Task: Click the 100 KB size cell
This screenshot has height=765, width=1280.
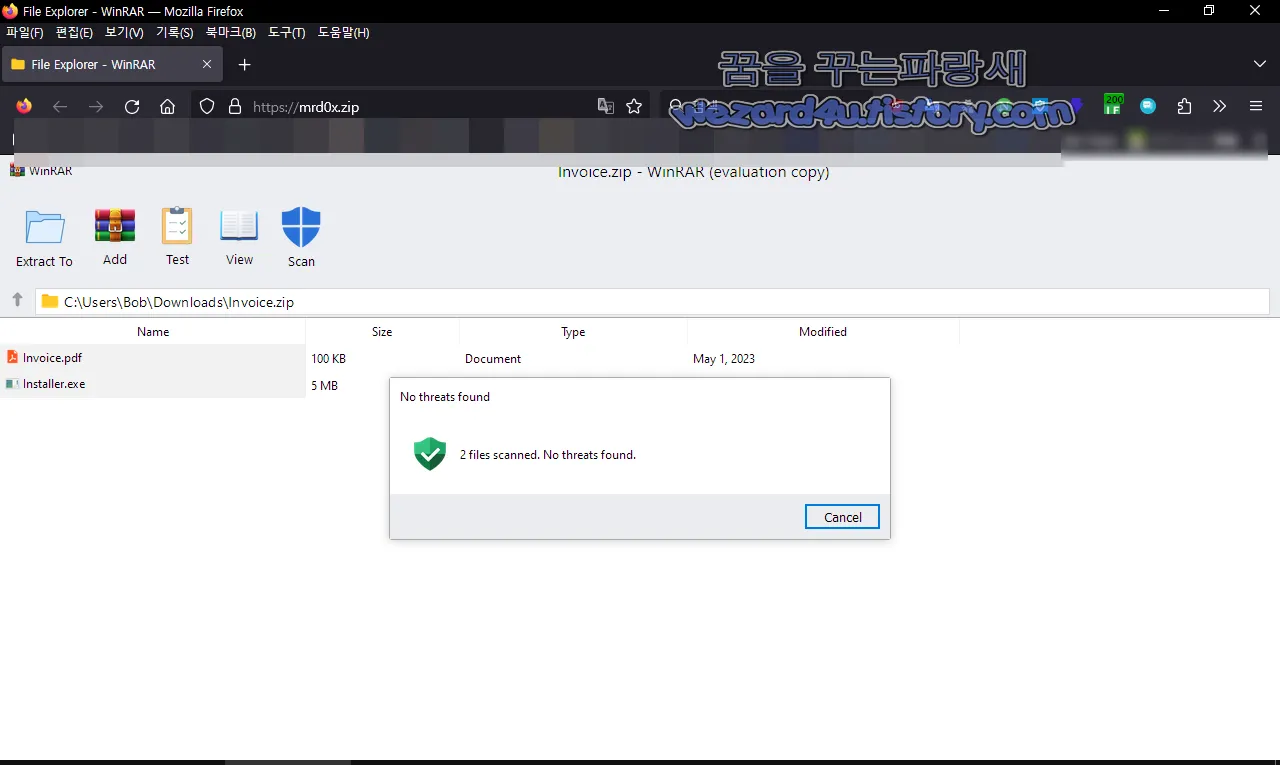Action: click(x=328, y=358)
